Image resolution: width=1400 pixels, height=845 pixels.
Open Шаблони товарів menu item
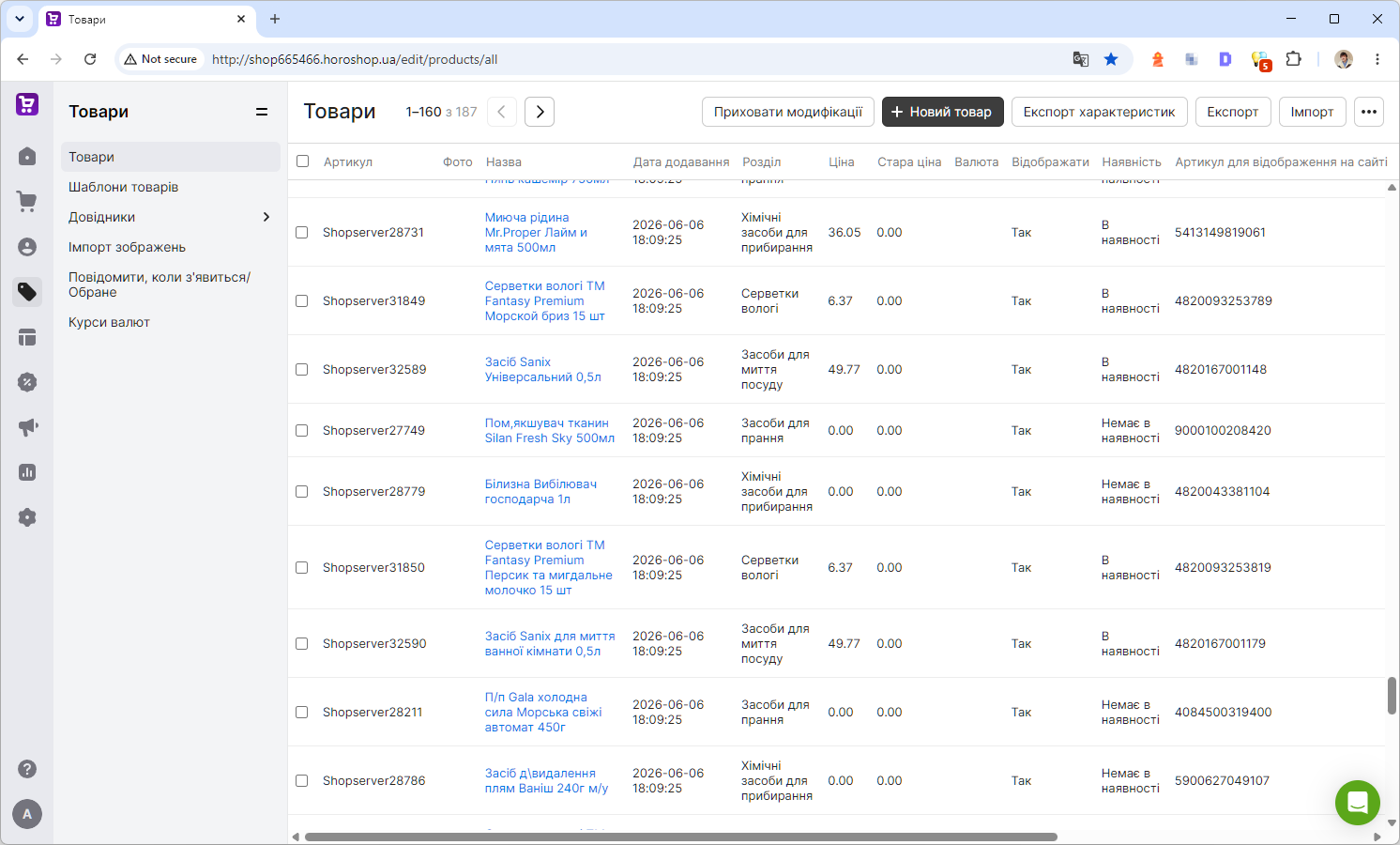pyautogui.click(x=123, y=187)
